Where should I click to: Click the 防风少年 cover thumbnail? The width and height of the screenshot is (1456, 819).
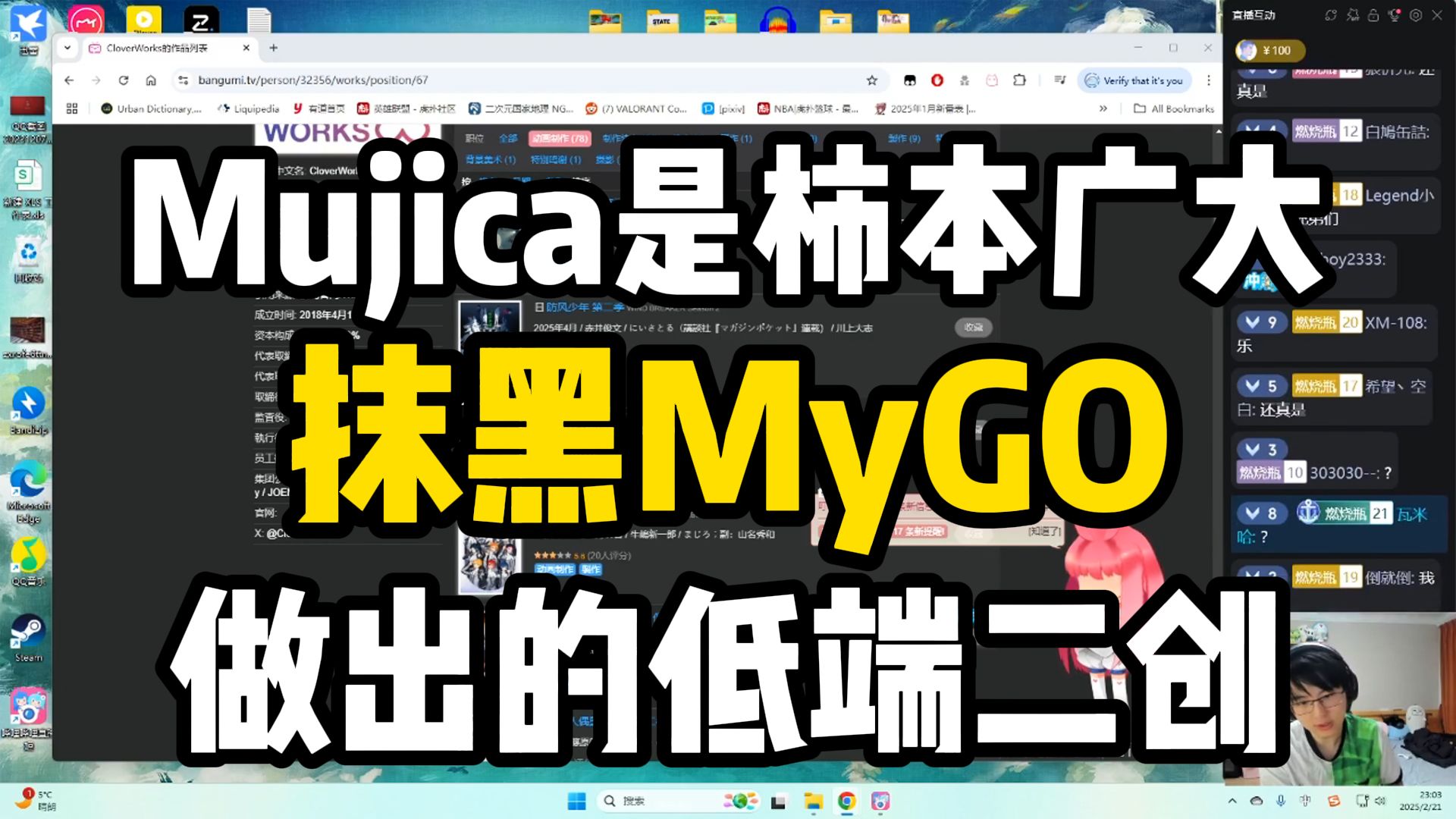pos(490,325)
